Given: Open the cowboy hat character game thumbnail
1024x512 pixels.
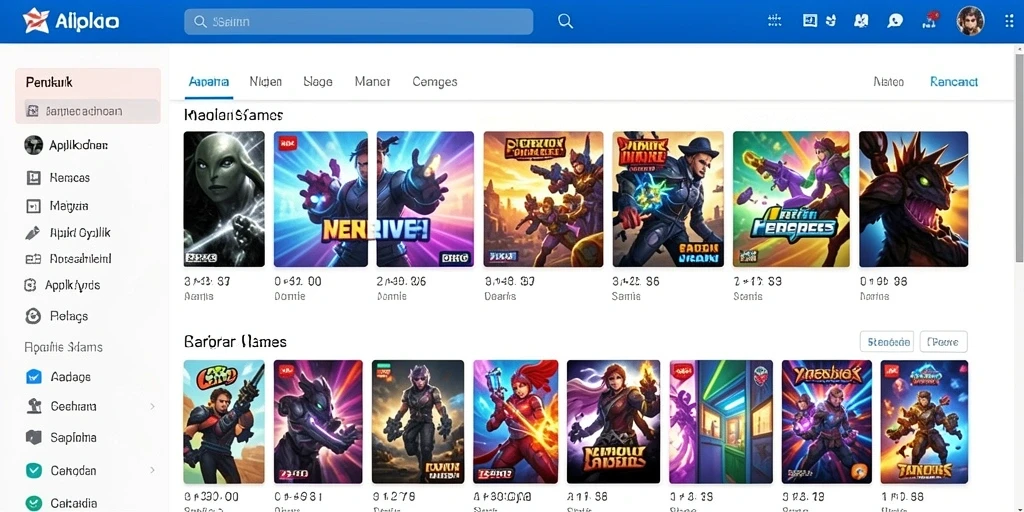Looking at the screenshot, I should [668, 199].
